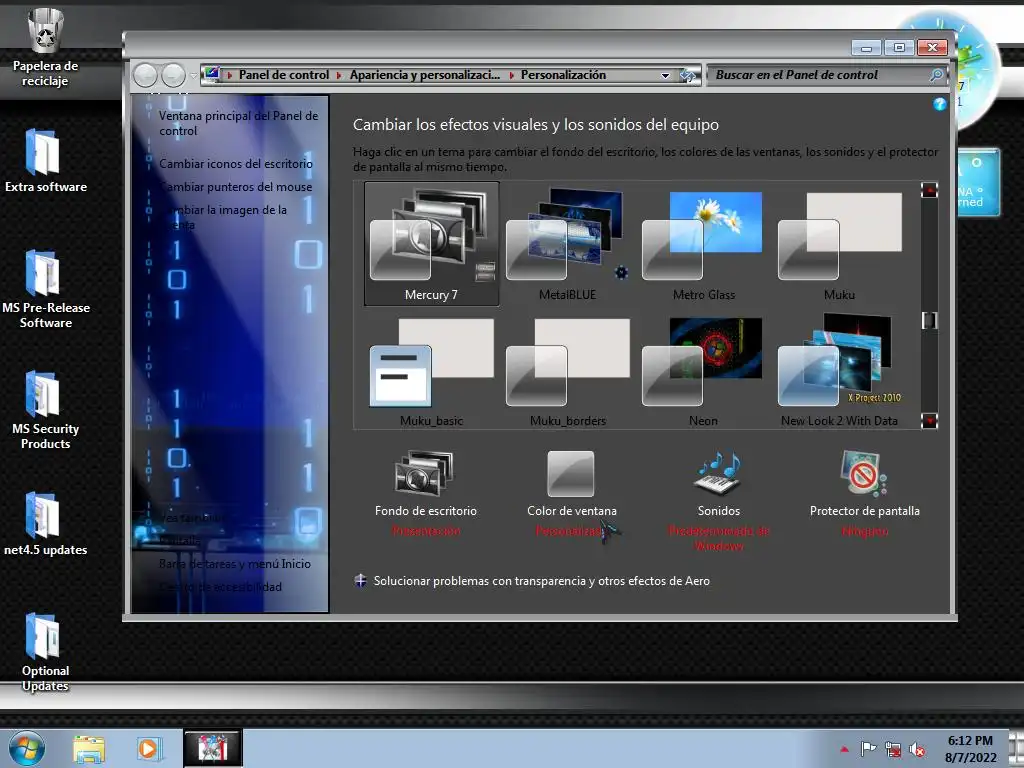Click Aero troubleshooting shield icon
Image resolution: width=1024 pixels, height=768 pixels.
coord(360,581)
